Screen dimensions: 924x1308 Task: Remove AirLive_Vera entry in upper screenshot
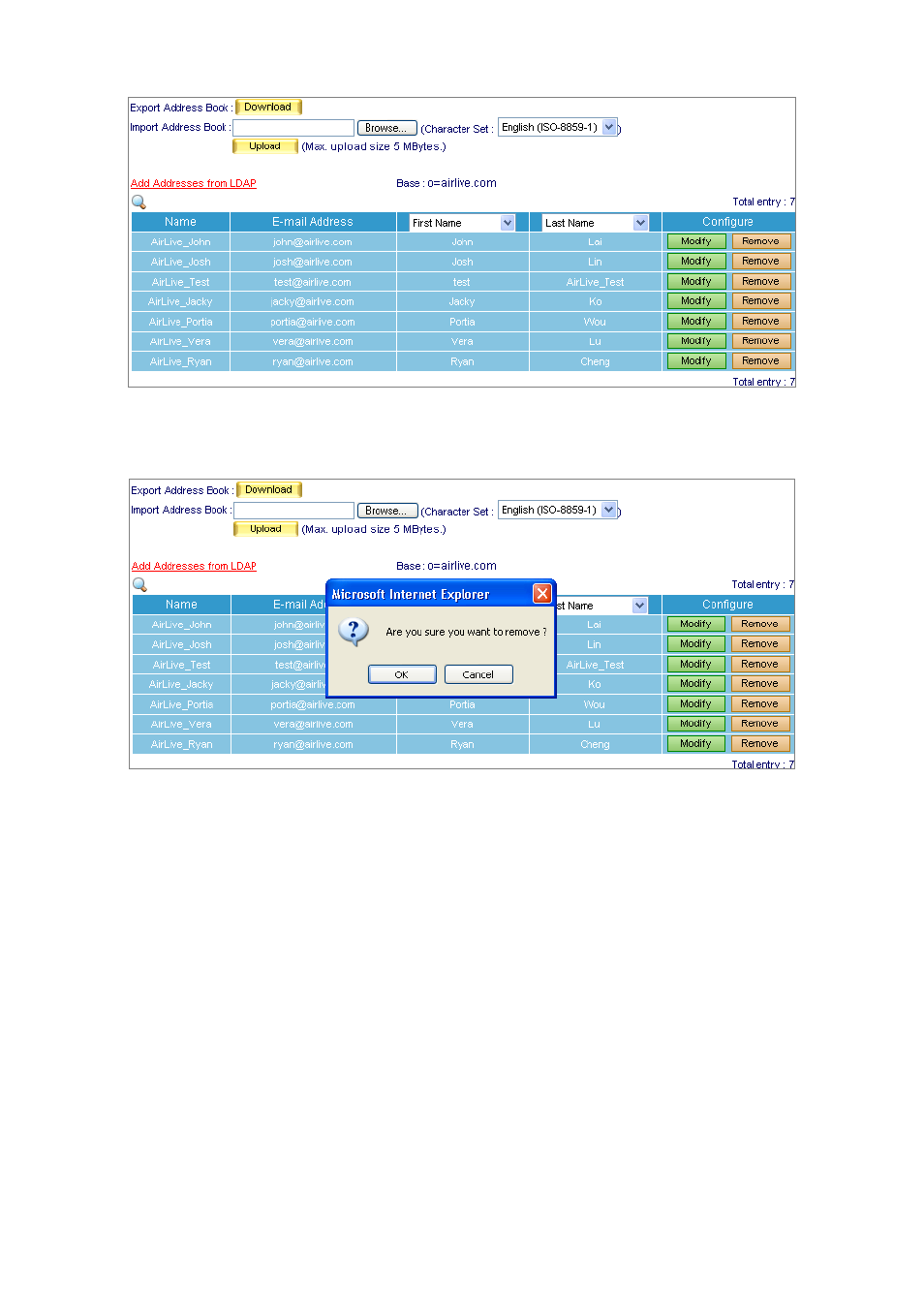(761, 341)
